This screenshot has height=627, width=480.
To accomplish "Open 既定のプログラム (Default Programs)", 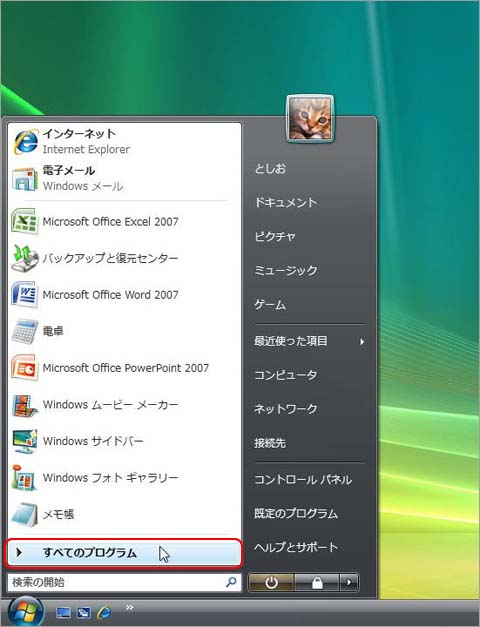I will (296, 513).
